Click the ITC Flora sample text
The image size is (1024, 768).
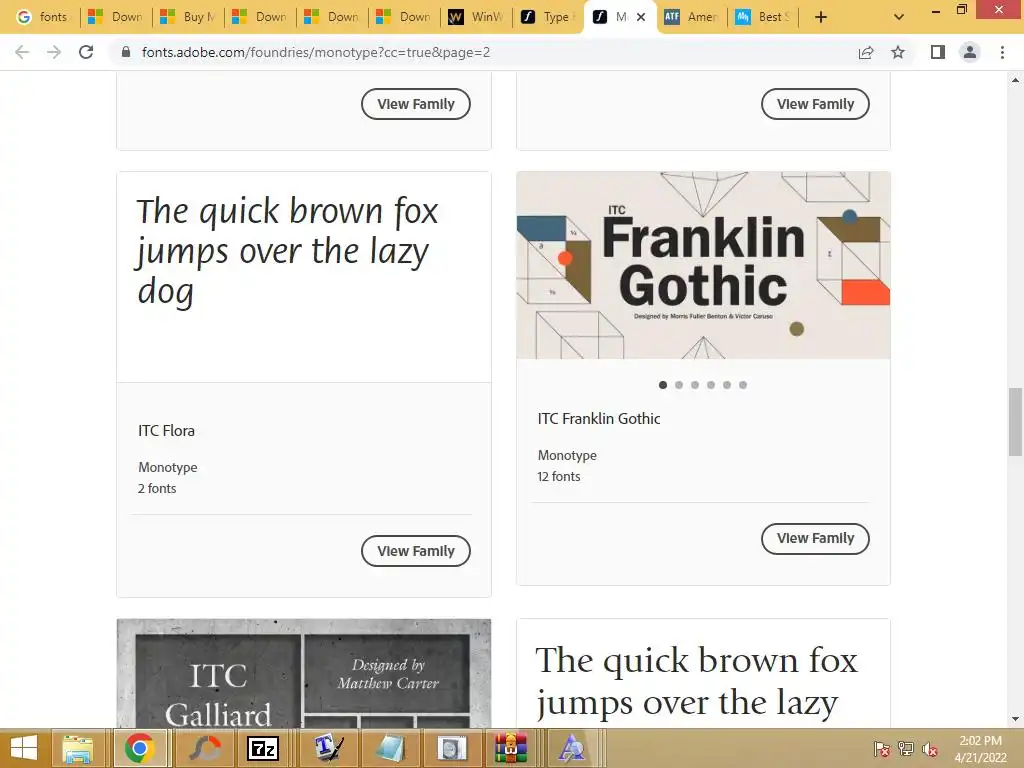coord(287,251)
